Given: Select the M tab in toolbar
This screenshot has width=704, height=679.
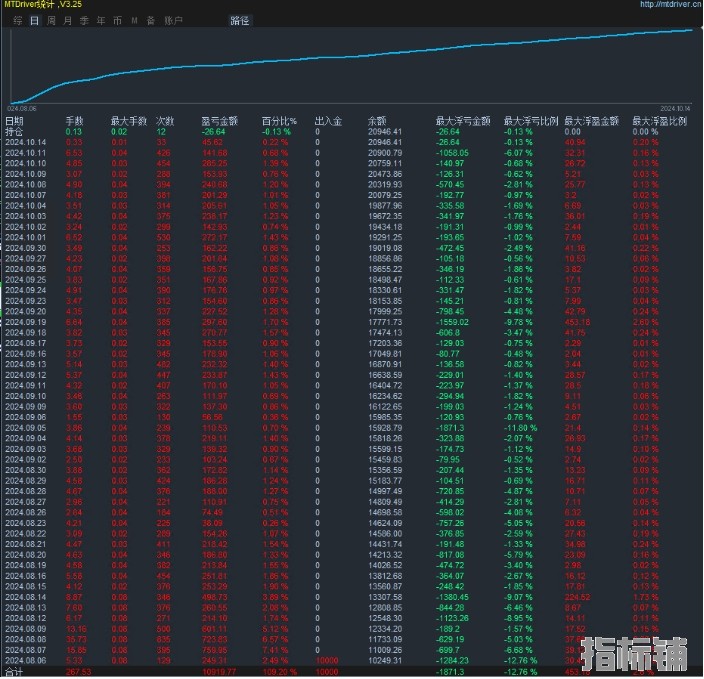Looking at the screenshot, I should [134, 20].
